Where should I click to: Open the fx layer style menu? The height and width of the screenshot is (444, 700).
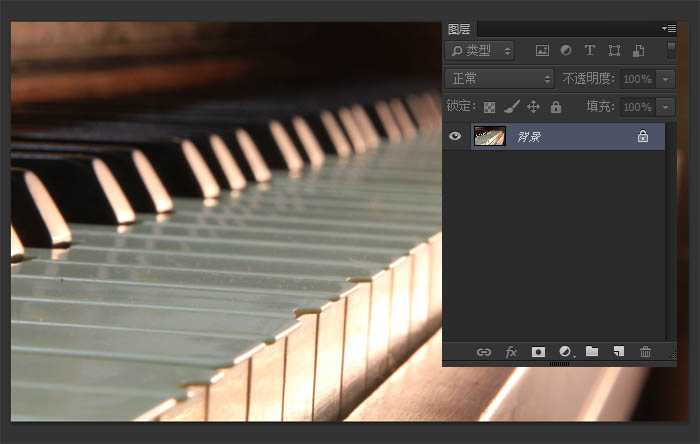[511, 352]
